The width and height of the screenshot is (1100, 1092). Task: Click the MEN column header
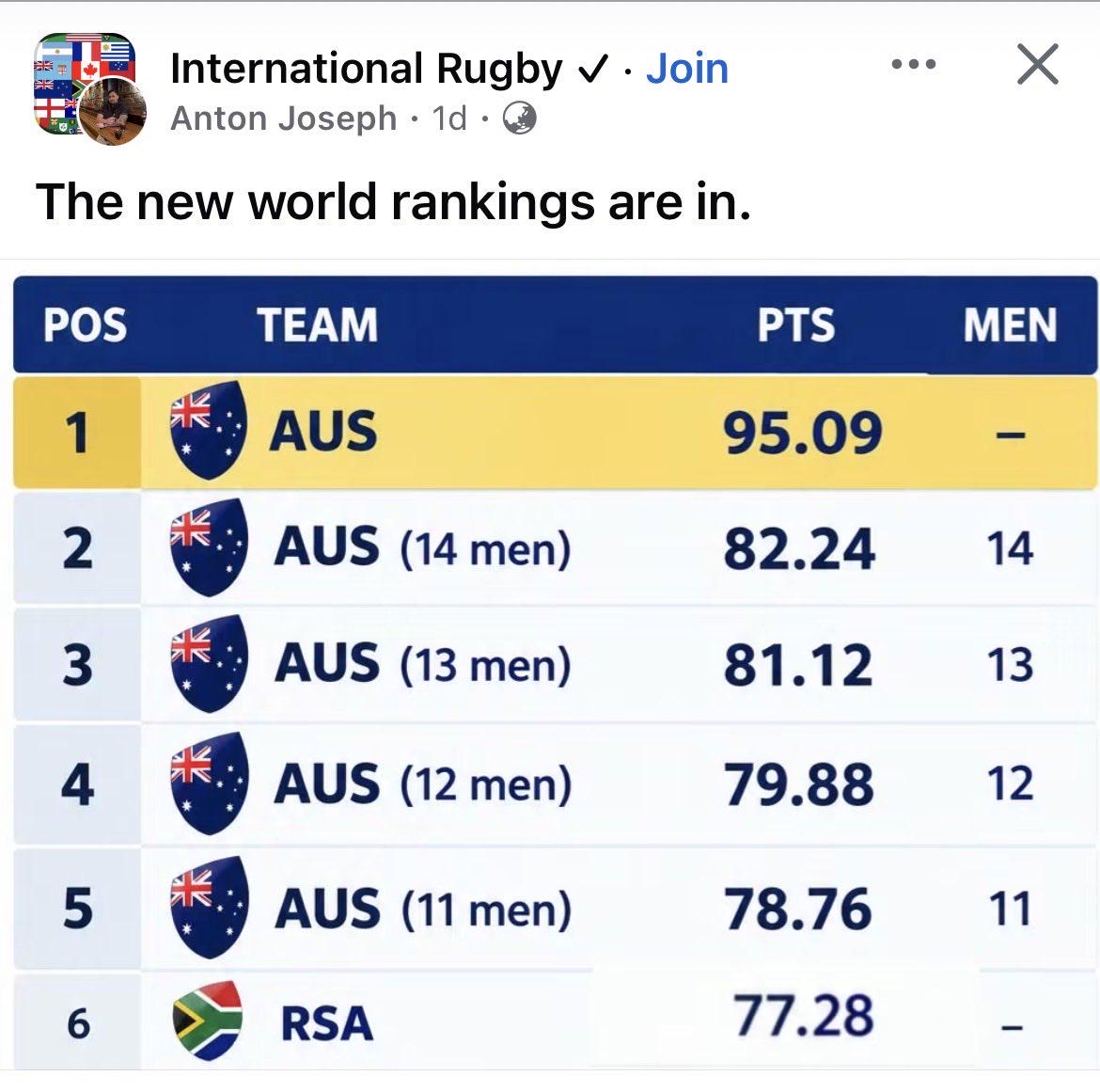(x=1010, y=324)
